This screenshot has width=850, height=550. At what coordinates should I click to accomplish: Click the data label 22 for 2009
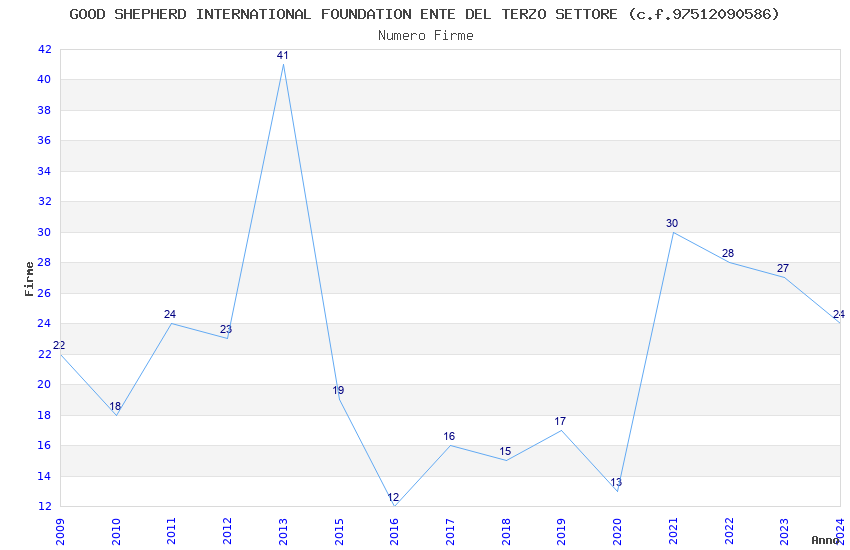pos(59,345)
